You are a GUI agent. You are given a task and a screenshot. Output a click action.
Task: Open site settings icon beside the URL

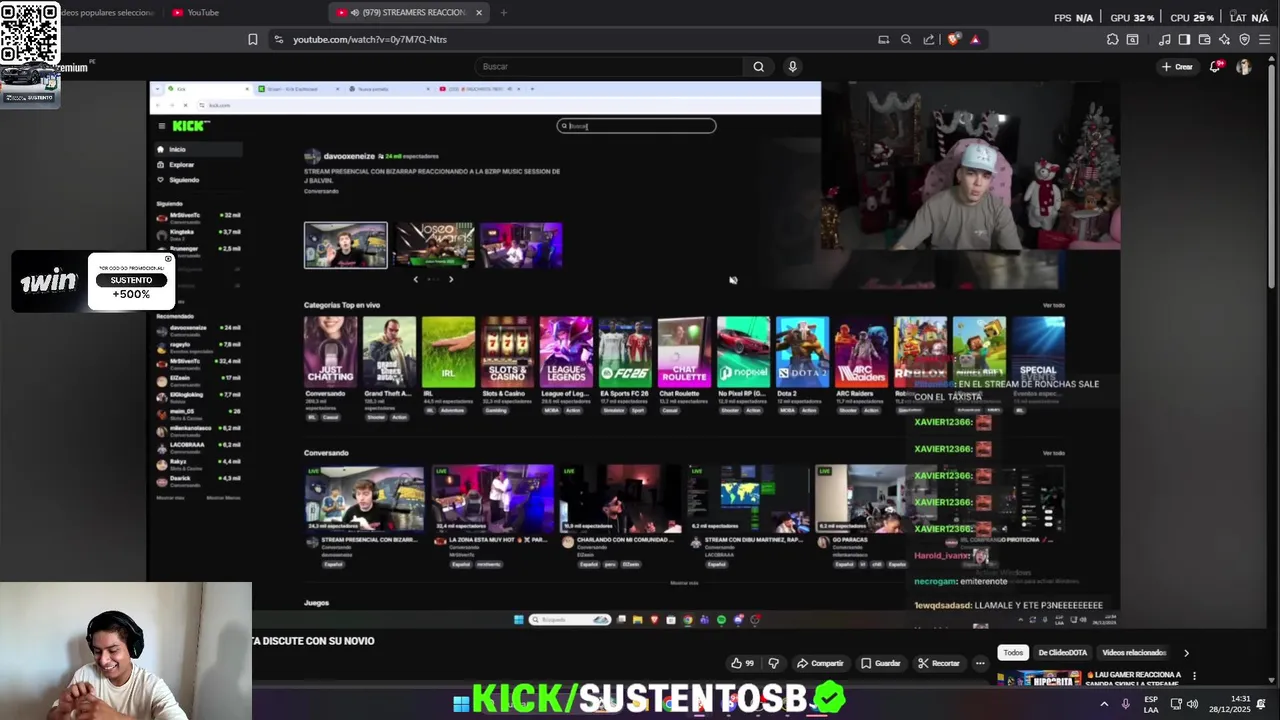pos(277,39)
